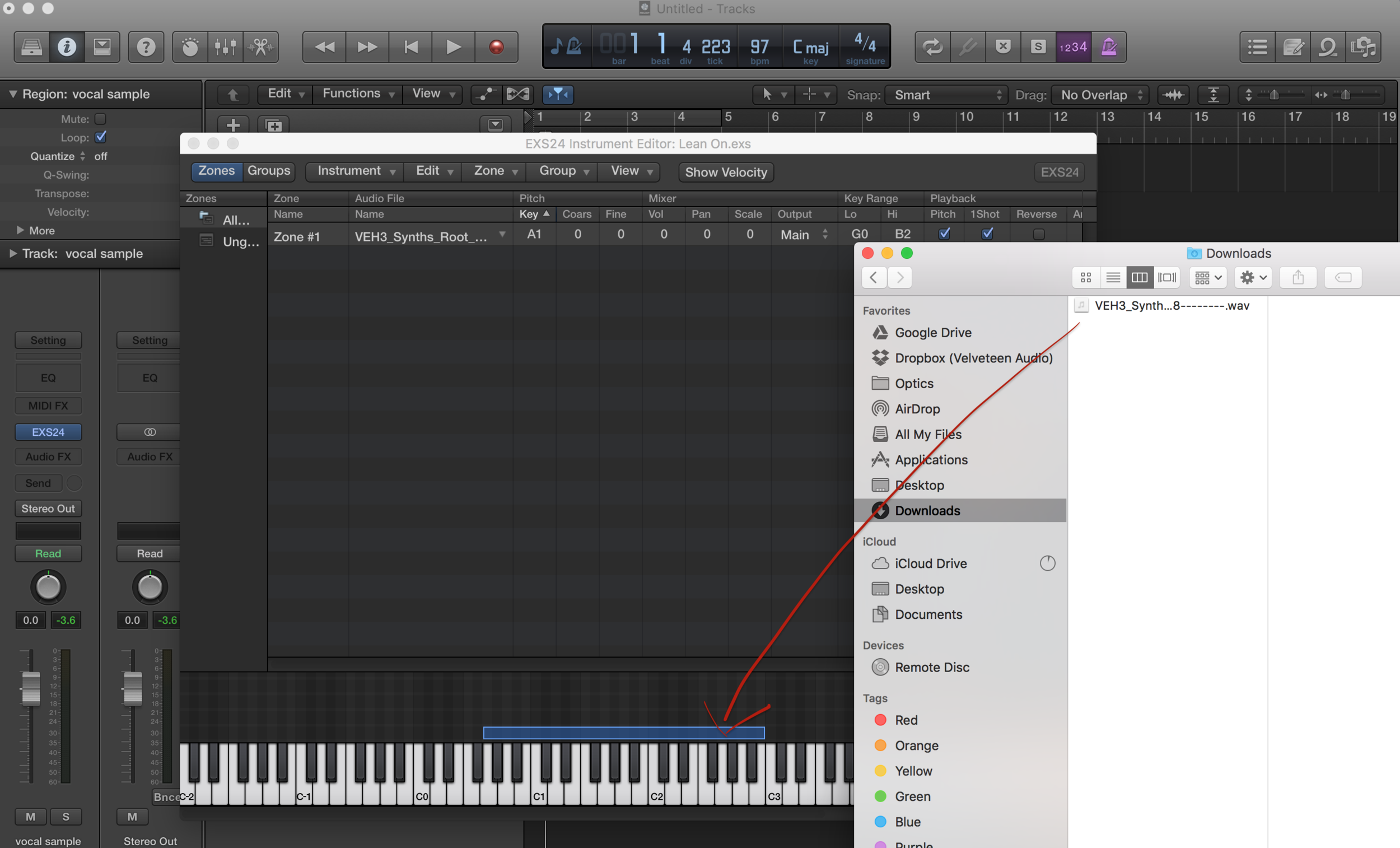Open Smart Controls knob icon
Viewport: 1400px width, 848px height.
190,46
